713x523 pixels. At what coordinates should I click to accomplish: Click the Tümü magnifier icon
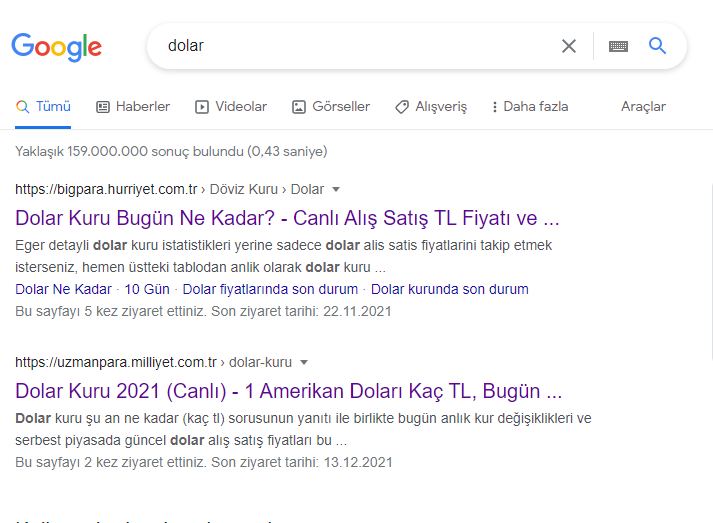pyautogui.click(x=23, y=106)
